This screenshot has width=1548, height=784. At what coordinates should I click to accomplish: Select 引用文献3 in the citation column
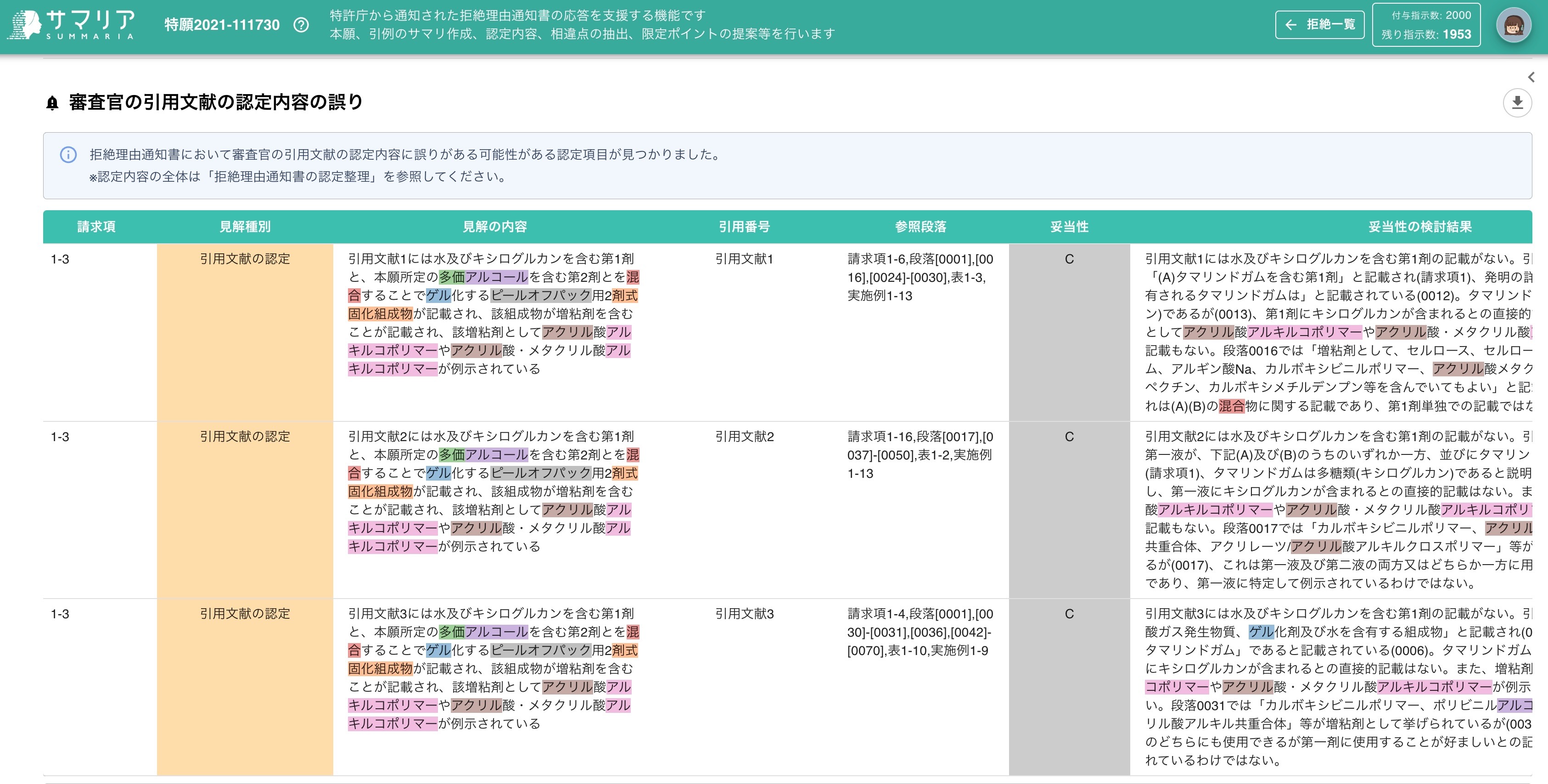coord(745,614)
